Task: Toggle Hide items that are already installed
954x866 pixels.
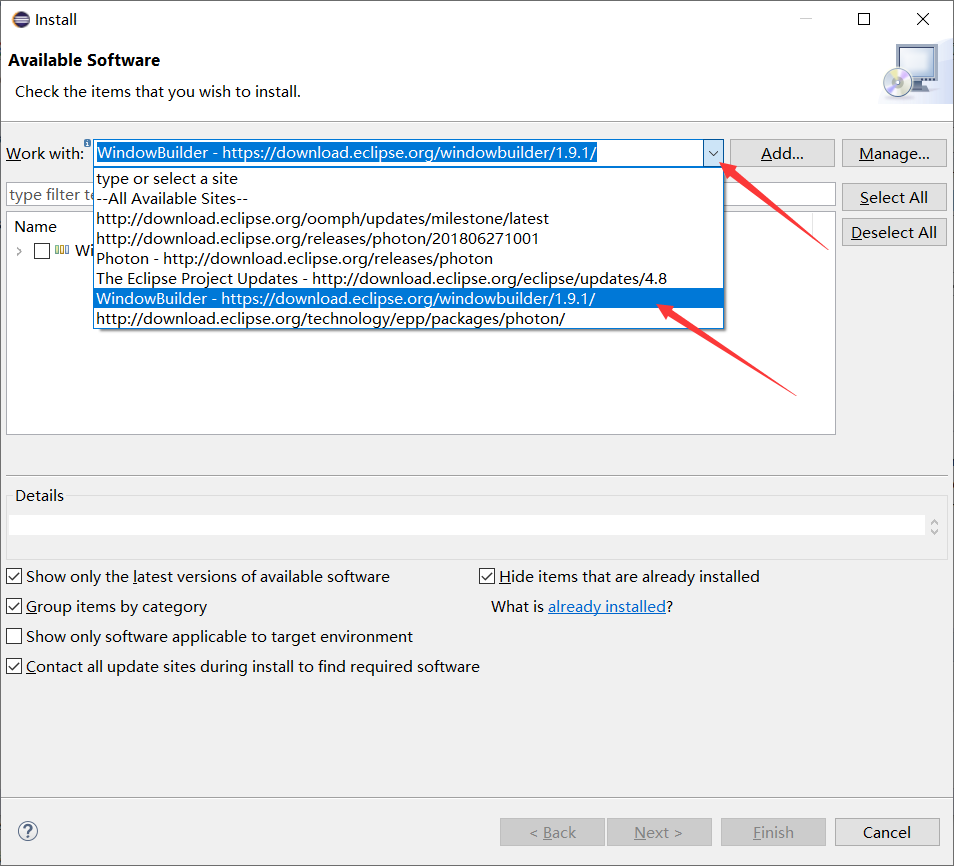Action: pos(488,577)
